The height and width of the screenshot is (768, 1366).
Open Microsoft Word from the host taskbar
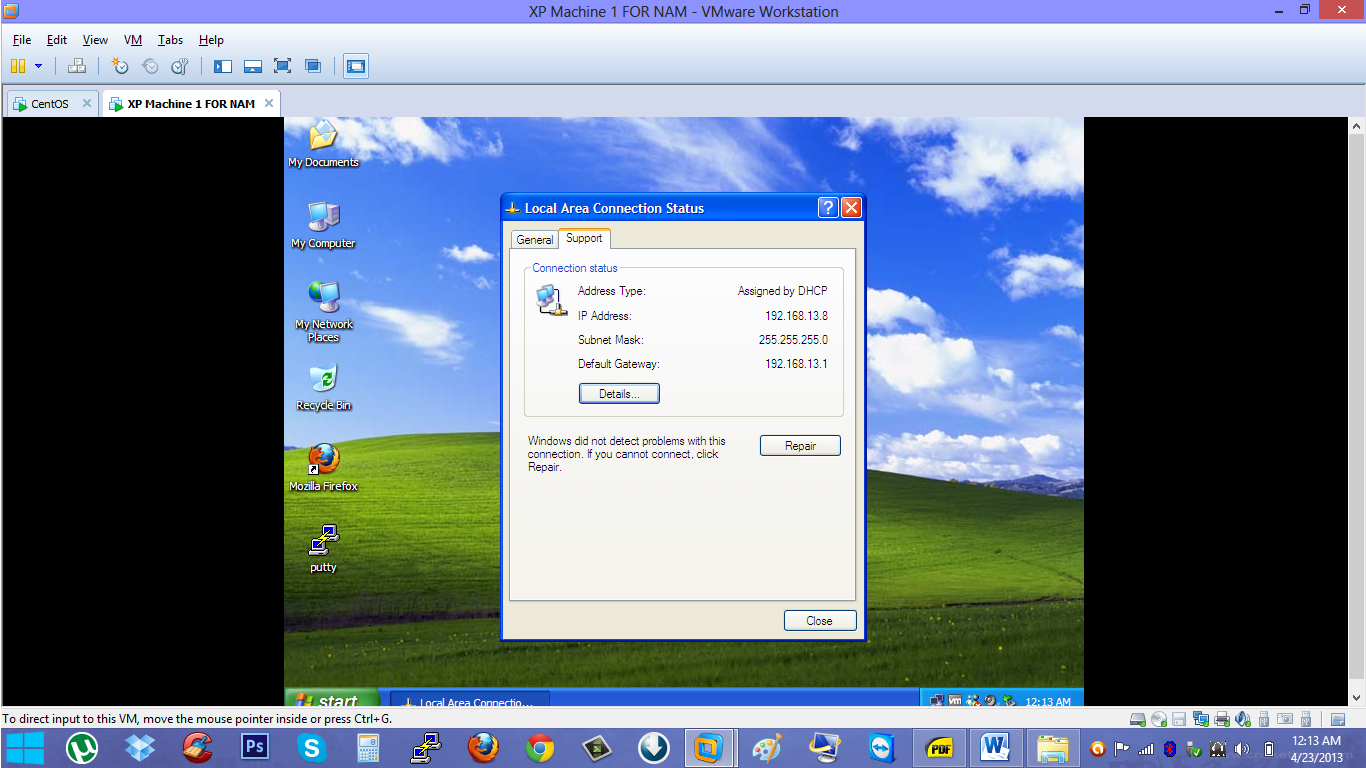[995, 748]
